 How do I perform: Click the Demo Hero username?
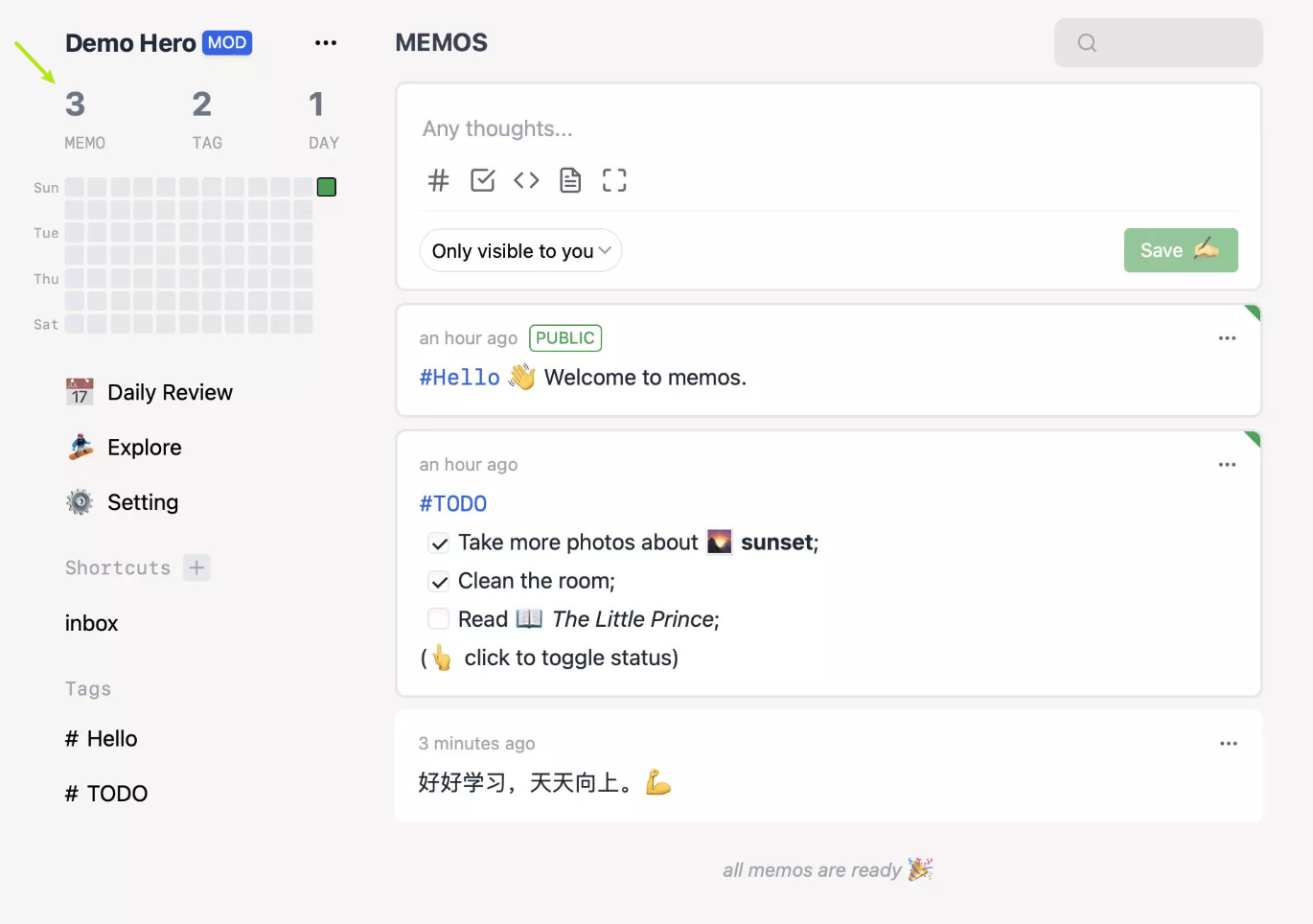(130, 43)
